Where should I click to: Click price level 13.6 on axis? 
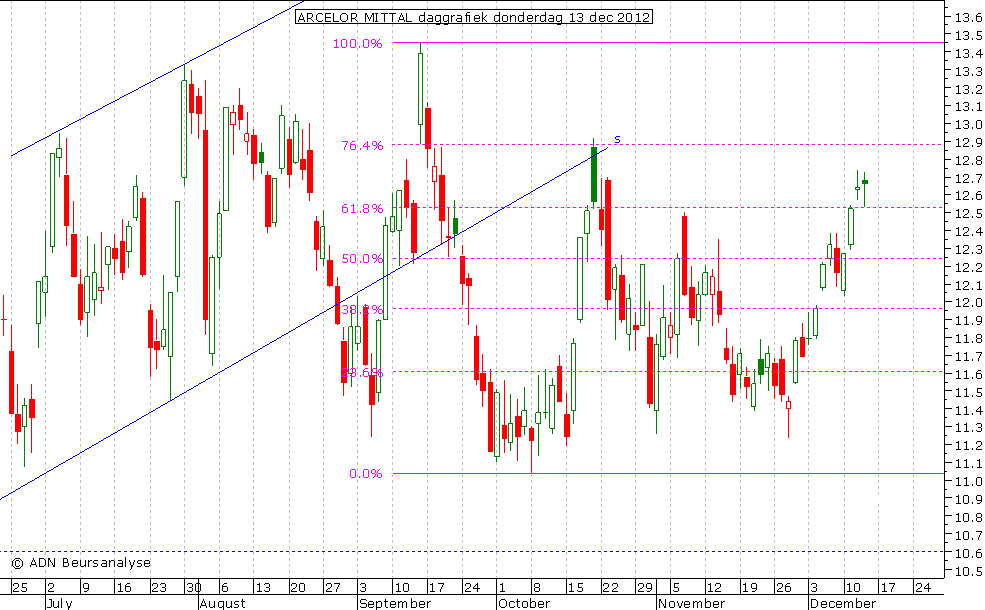point(968,18)
